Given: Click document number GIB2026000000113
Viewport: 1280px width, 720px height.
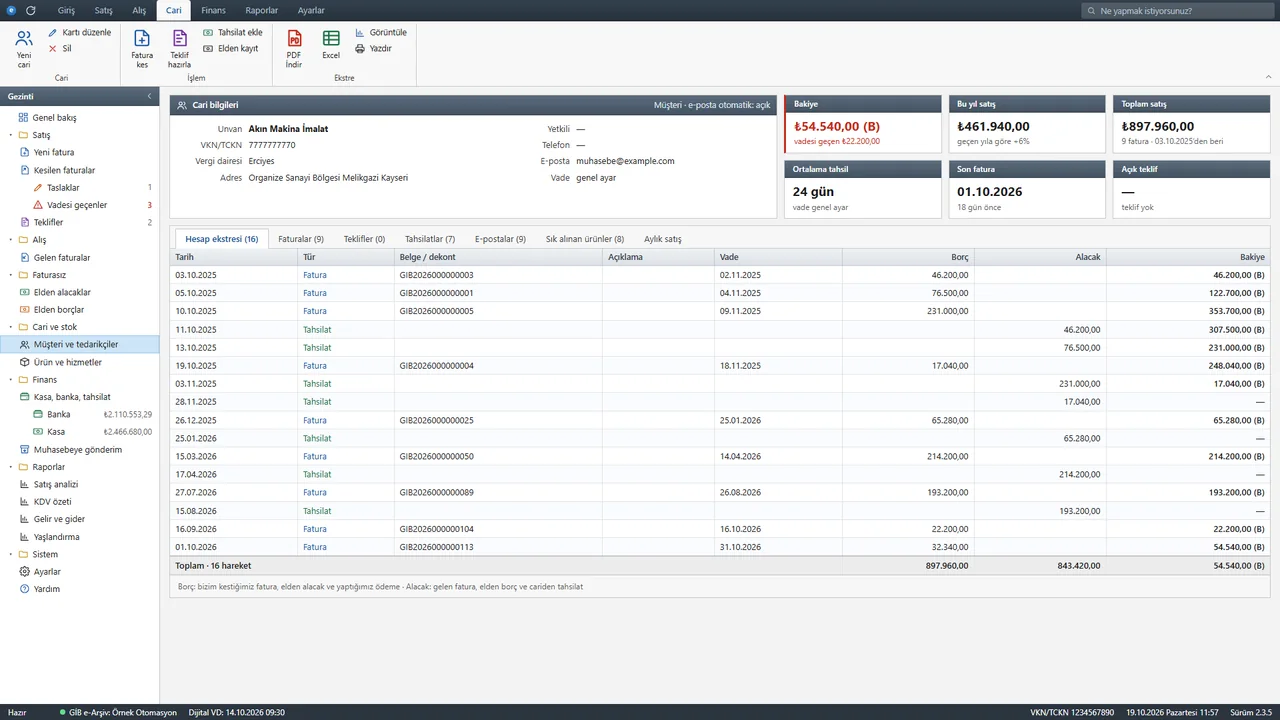Looking at the screenshot, I should coord(436,547).
